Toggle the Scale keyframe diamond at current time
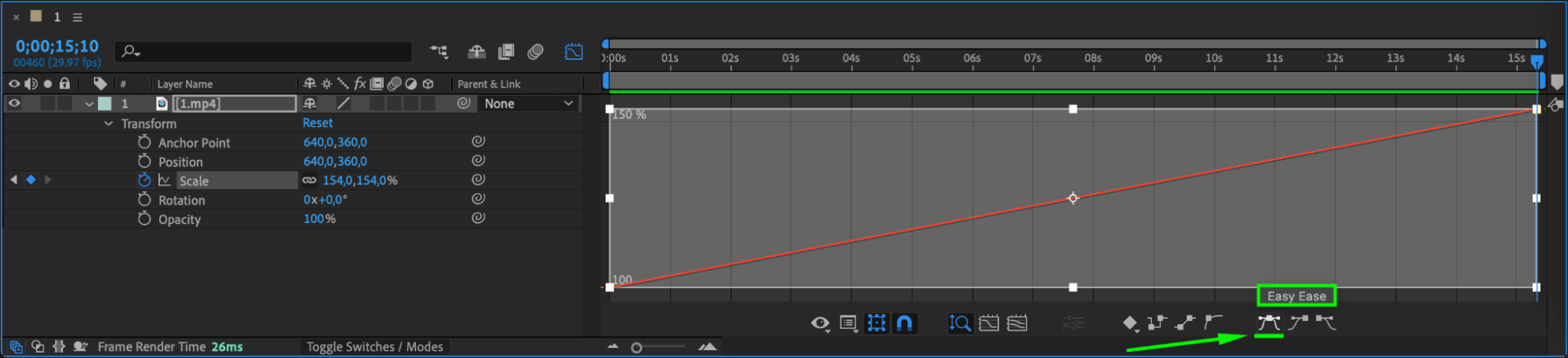The image size is (1568, 358). click(31, 180)
